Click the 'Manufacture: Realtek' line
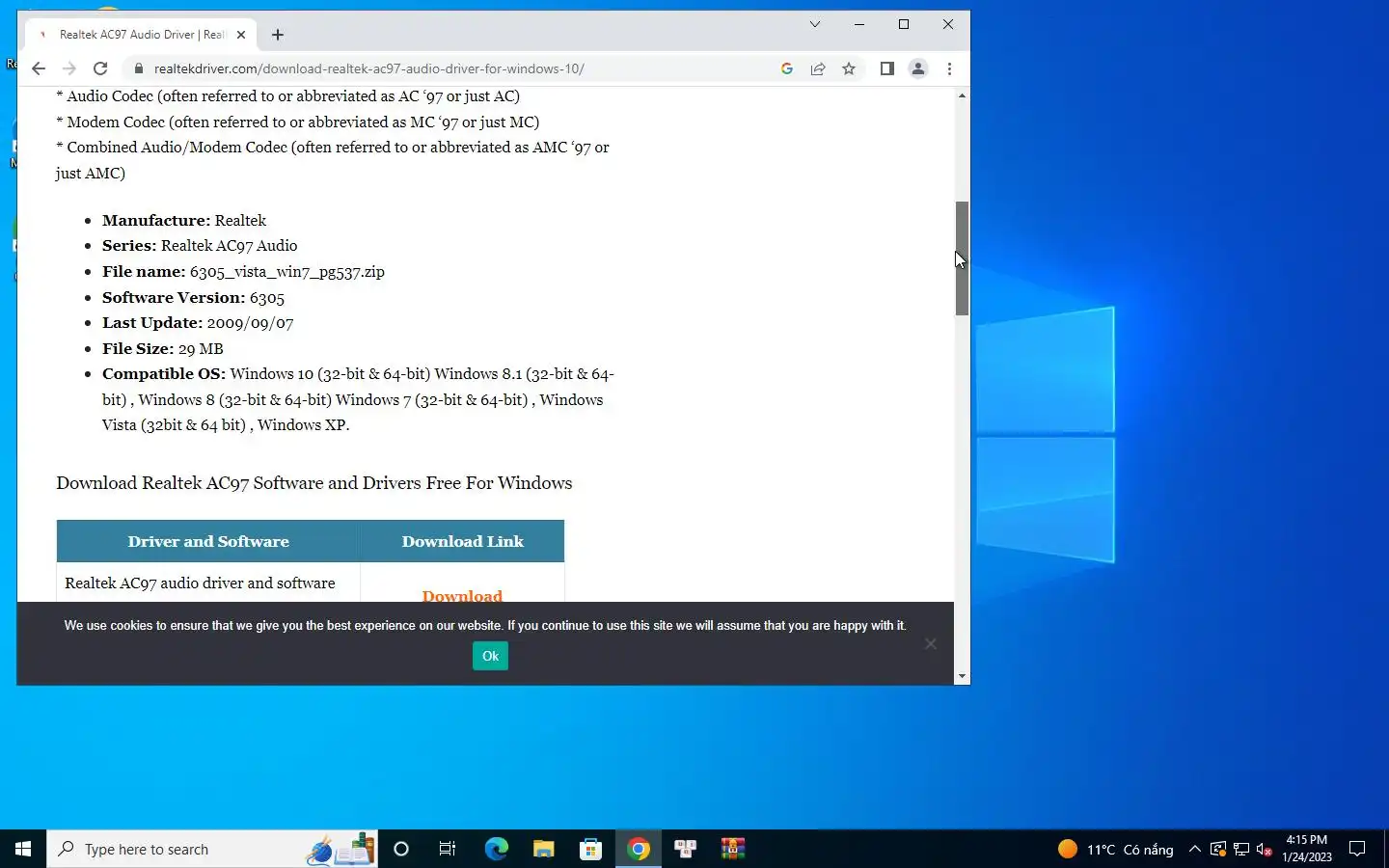 (184, 220)
